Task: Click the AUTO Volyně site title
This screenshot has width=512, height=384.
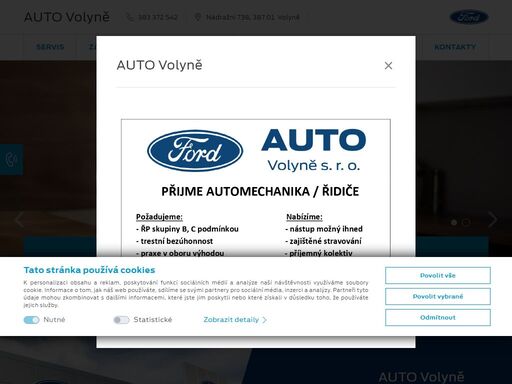Action: point(67,17)
